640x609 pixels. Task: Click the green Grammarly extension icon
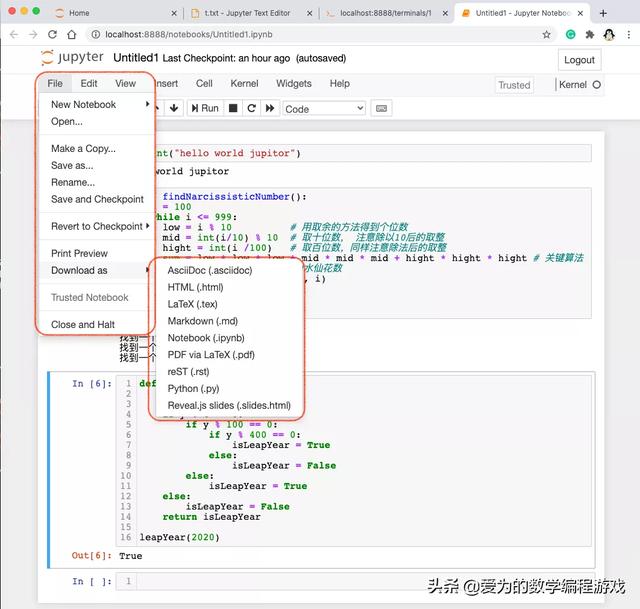pos(570,35)
